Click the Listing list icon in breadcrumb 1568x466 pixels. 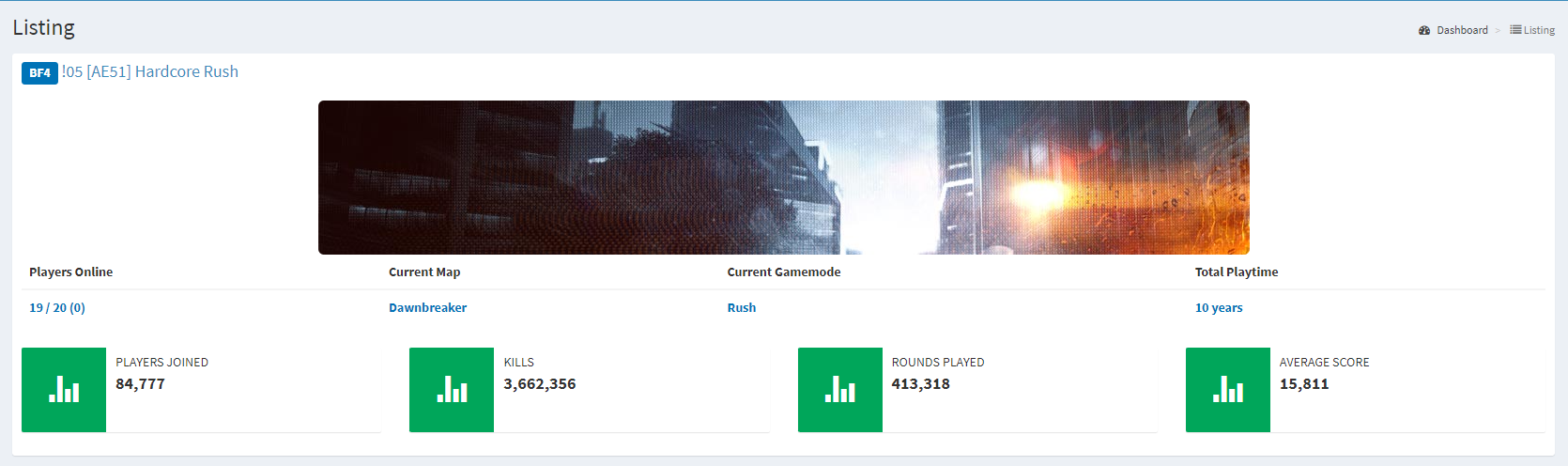[1515, 30]
